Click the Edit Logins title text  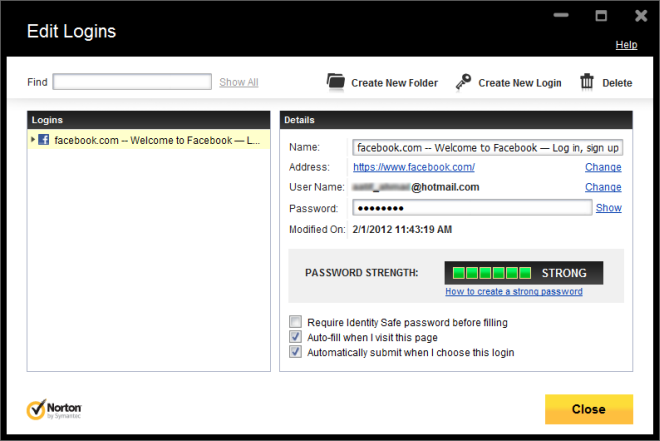[x=72, y=31]
